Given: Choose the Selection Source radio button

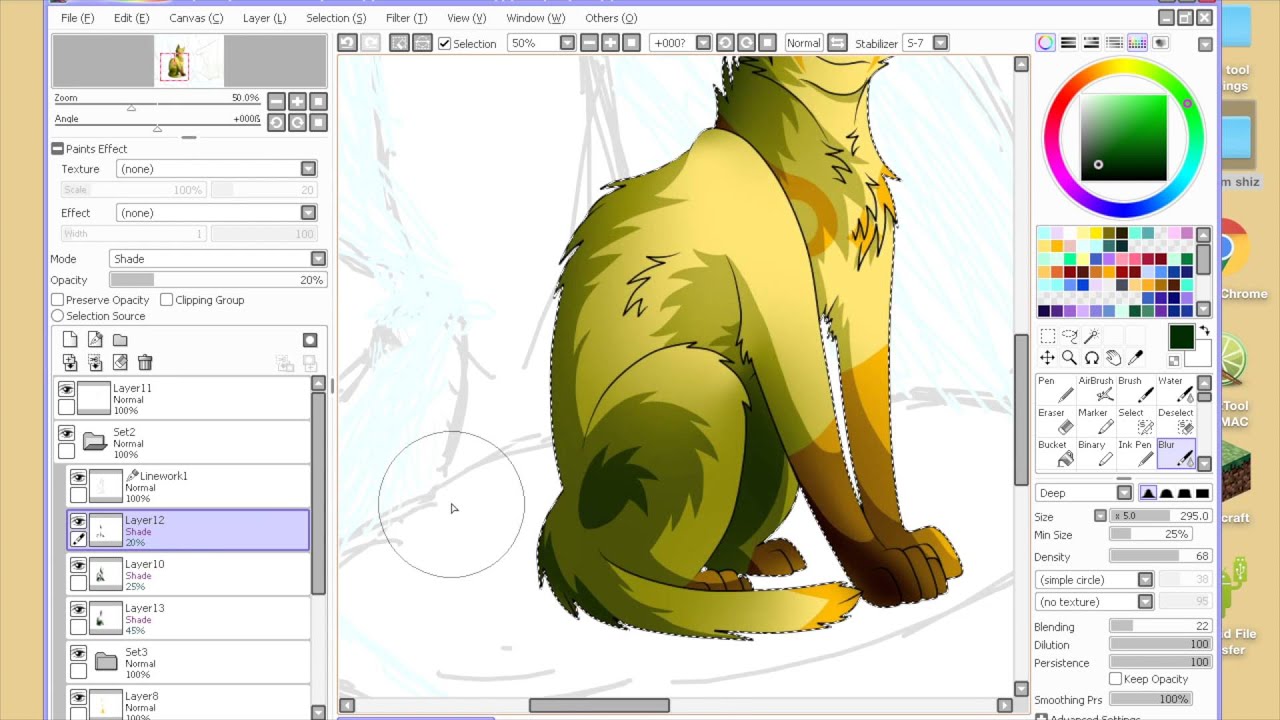Looking at the screenshot, I should click(58, 316).
